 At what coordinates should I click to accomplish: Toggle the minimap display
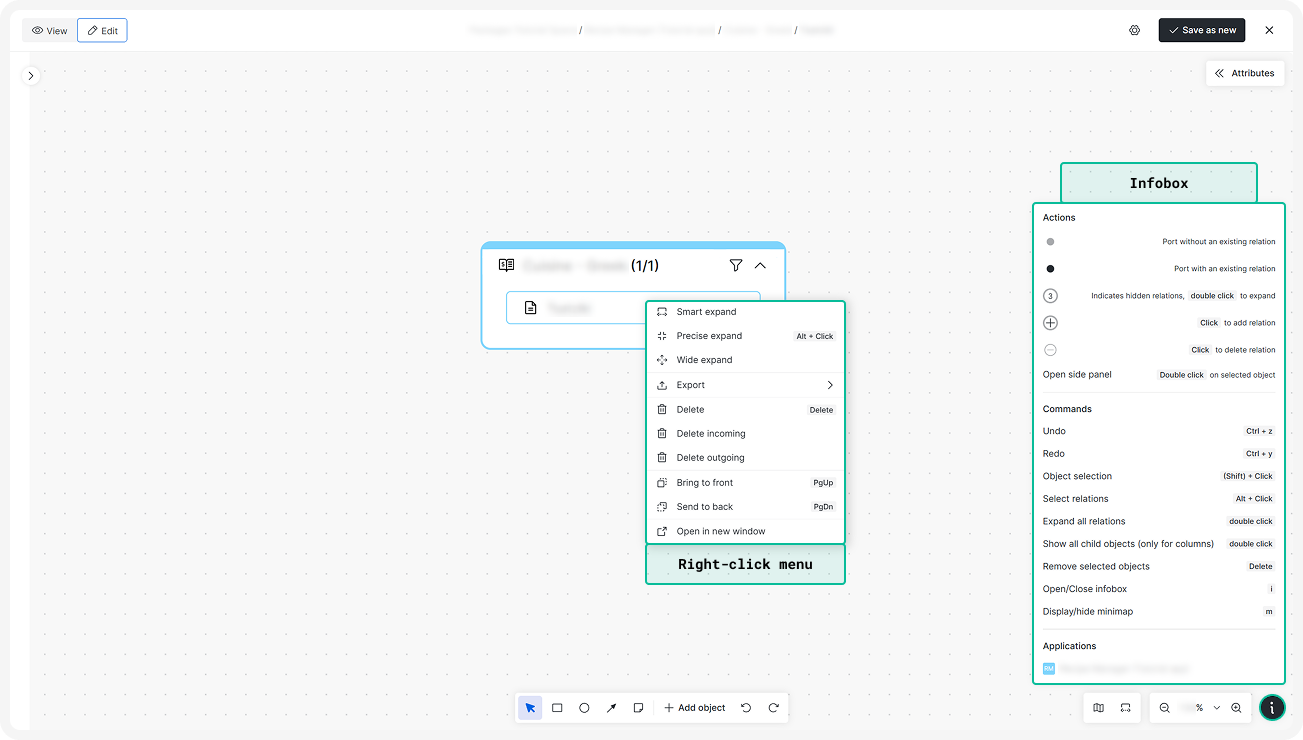tap(1097, 707)
